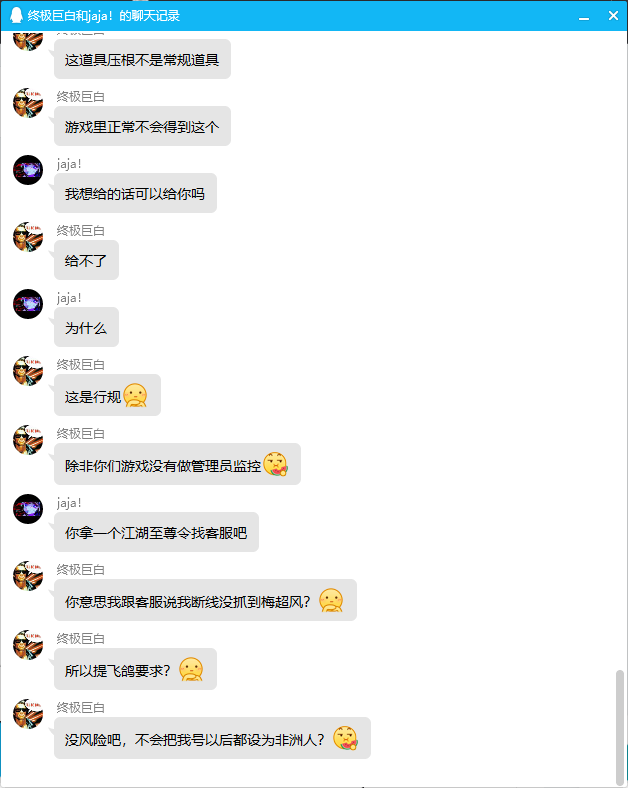Click watermelon emoji after '管理员监控' message
This screenshot has width=628, height=788.
click(275, 464)
